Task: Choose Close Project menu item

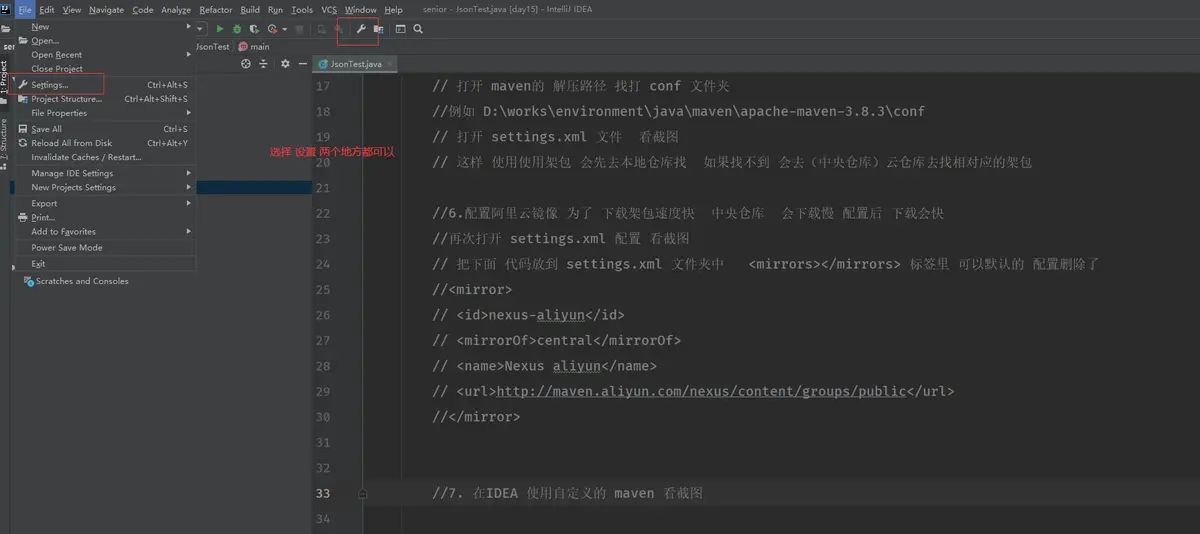Action: pyautogui.click(x=104, y=69)
